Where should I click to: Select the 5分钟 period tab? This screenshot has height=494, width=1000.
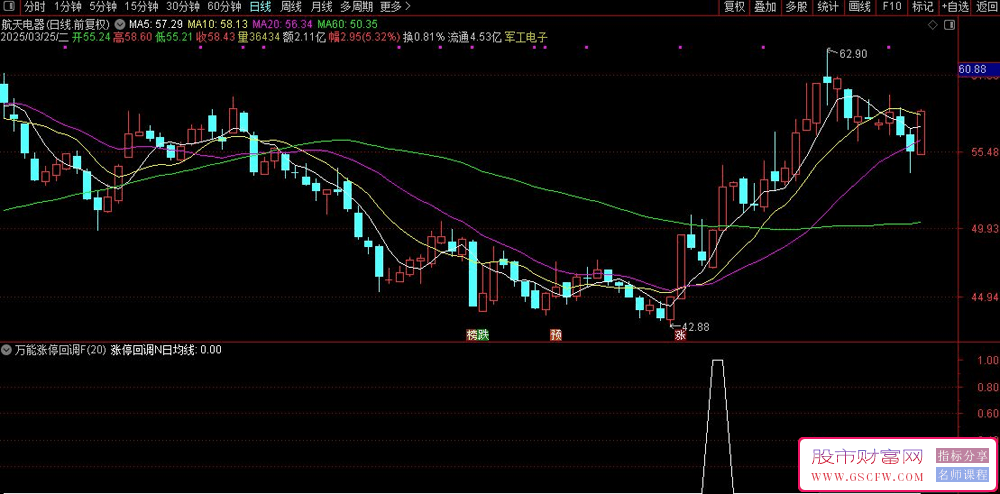click(103, 7)
